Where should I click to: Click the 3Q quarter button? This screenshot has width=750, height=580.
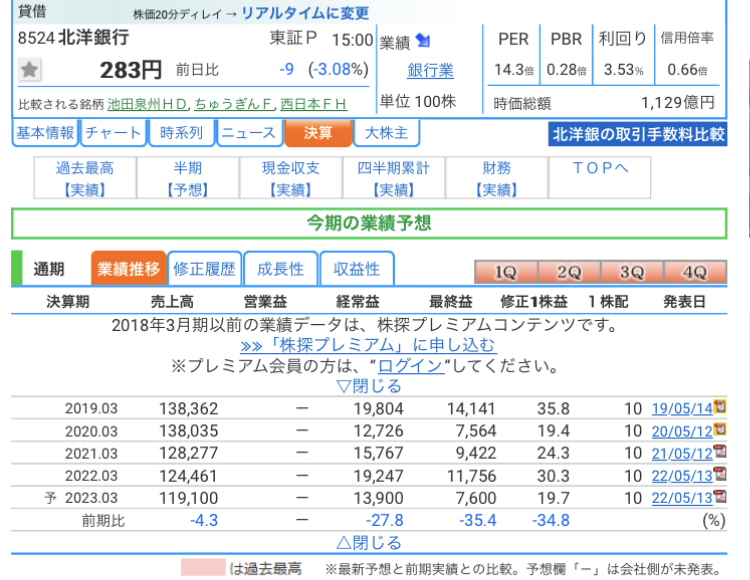click(632, 272)
